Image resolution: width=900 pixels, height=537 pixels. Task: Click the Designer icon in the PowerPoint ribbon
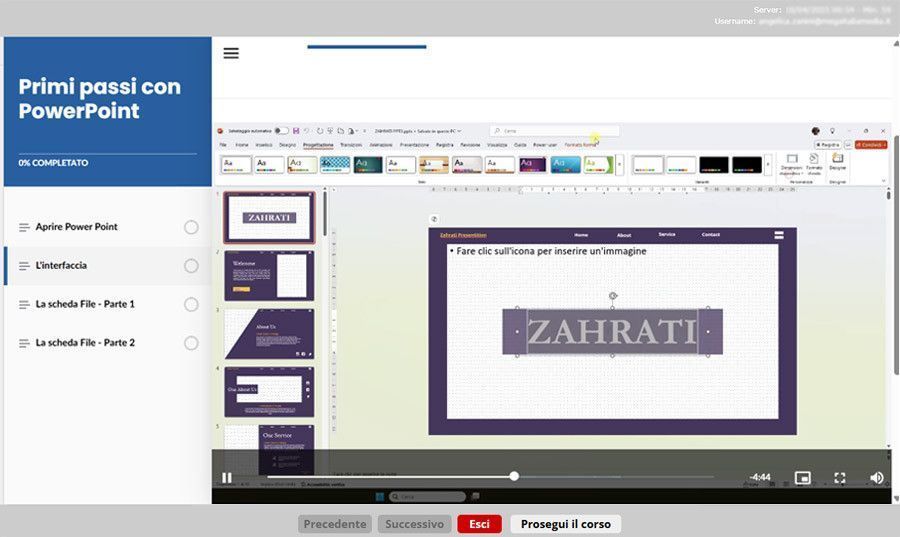[x=837, y=161]
